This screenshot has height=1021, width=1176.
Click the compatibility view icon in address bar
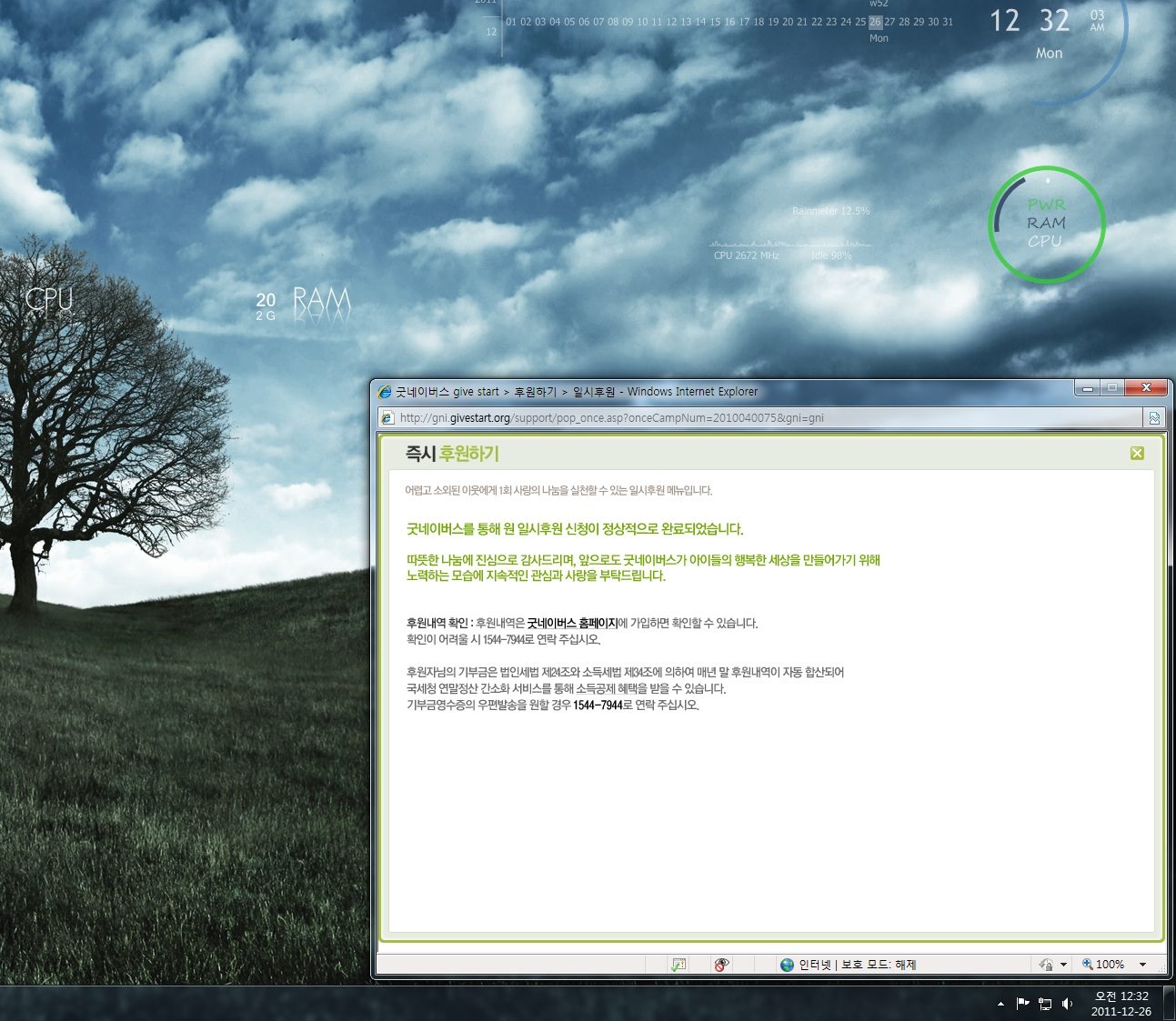[1154, 418]
